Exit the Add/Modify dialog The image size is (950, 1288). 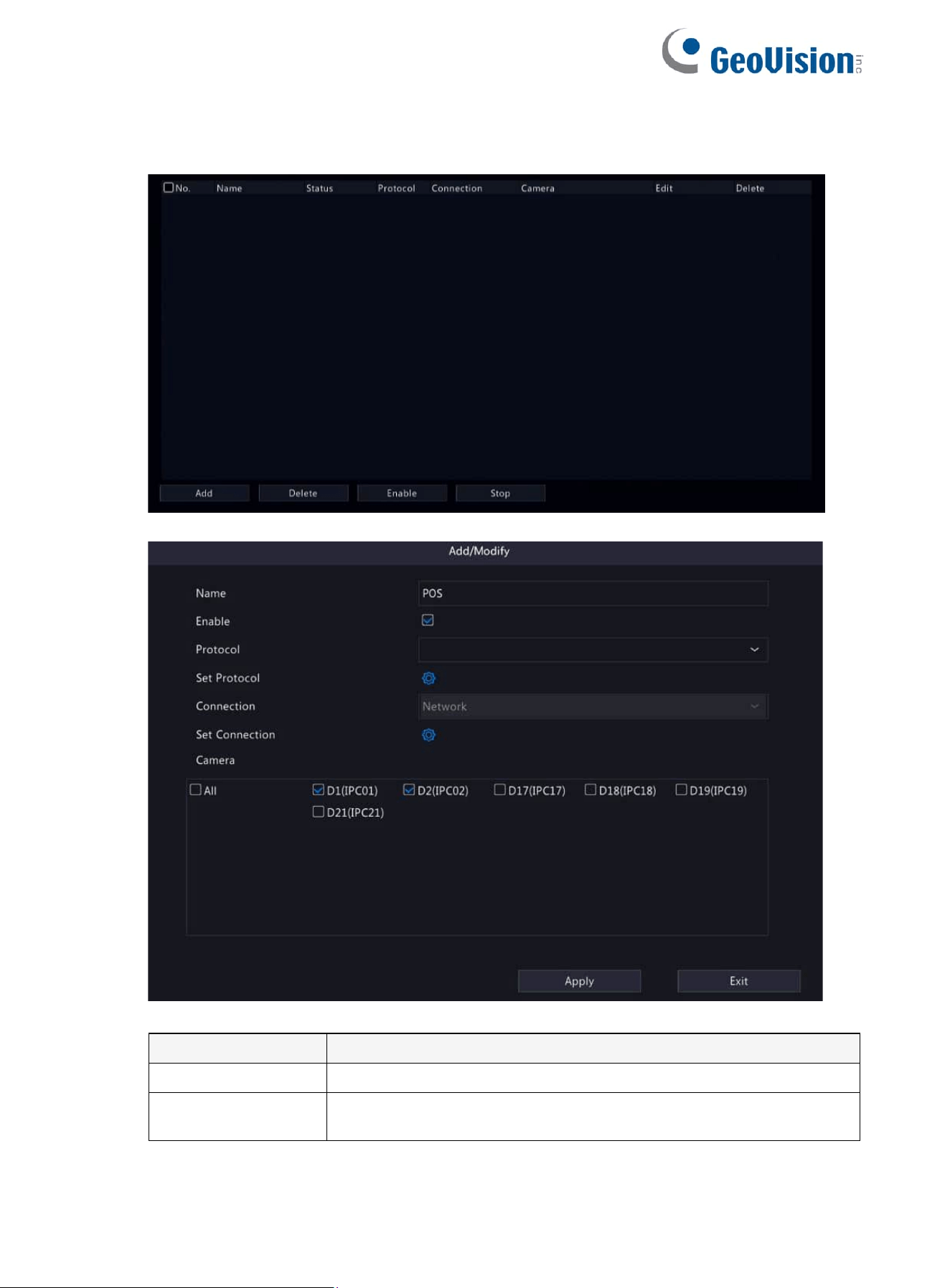click(x=738, y=981)
